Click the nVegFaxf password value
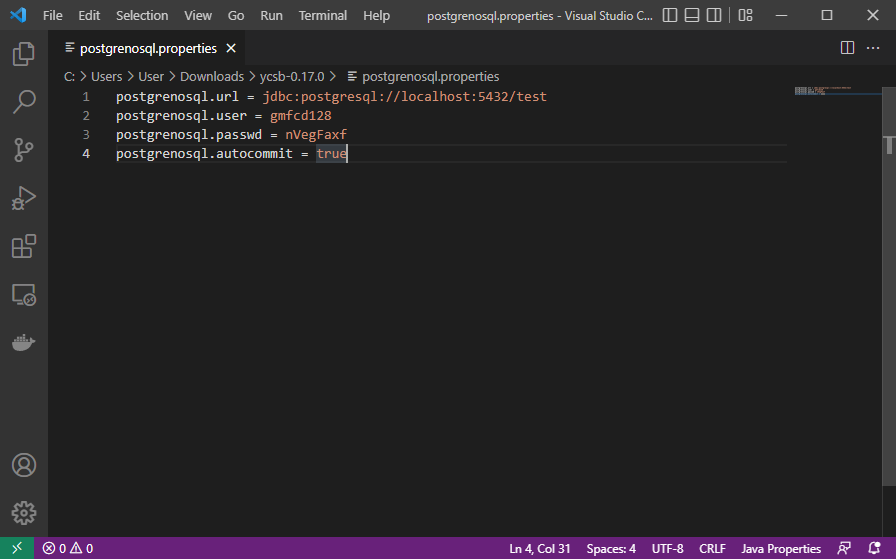 coord(316,134)
